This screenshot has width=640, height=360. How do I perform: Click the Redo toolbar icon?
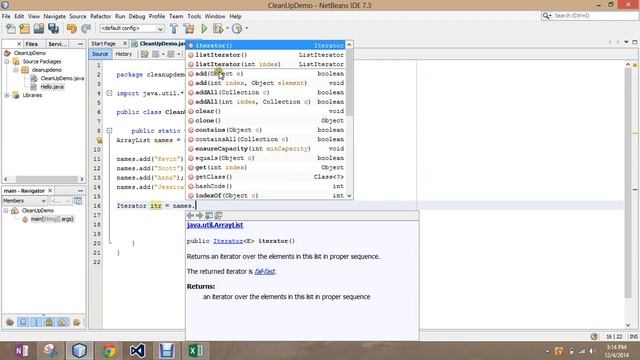coord(86,29)
